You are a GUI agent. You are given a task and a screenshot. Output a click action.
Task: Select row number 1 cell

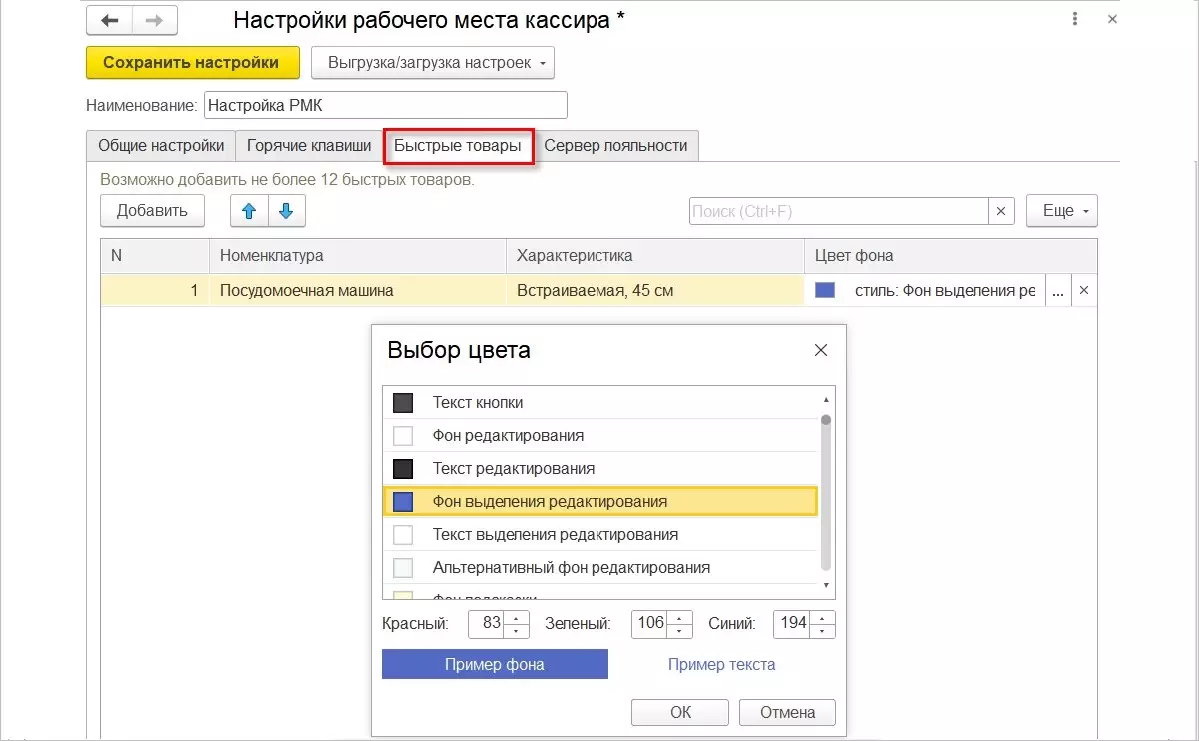point(155,291)
